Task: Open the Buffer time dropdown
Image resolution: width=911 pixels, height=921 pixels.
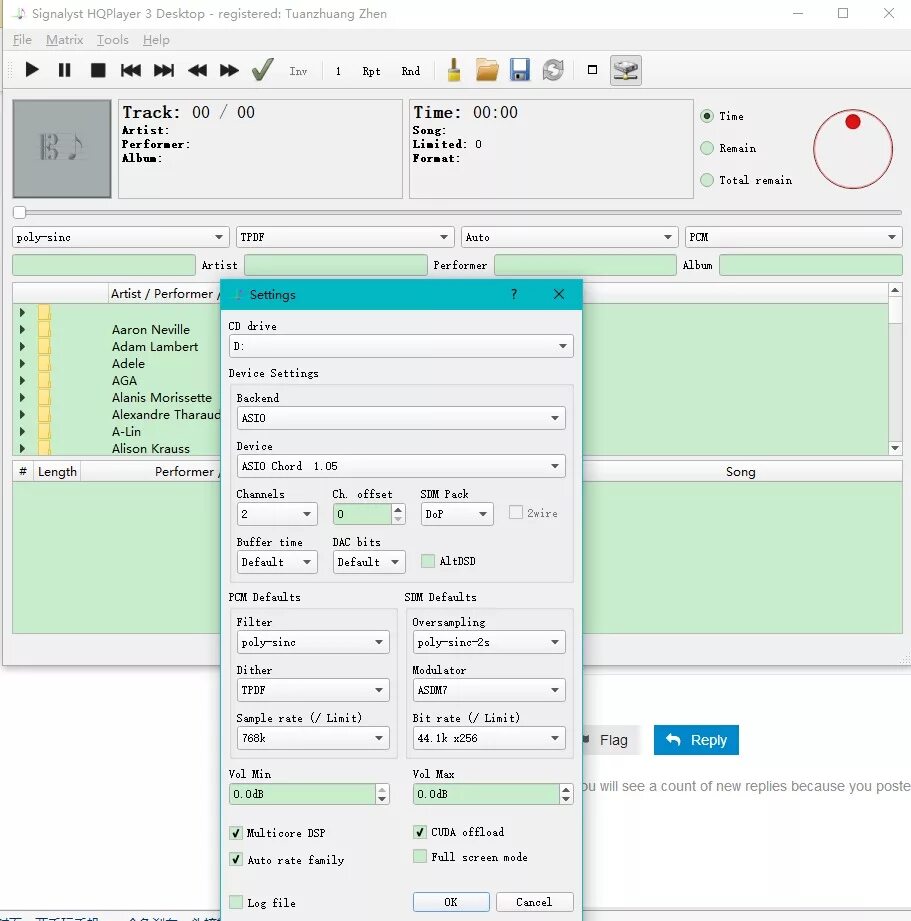Action: pos(277,562)
